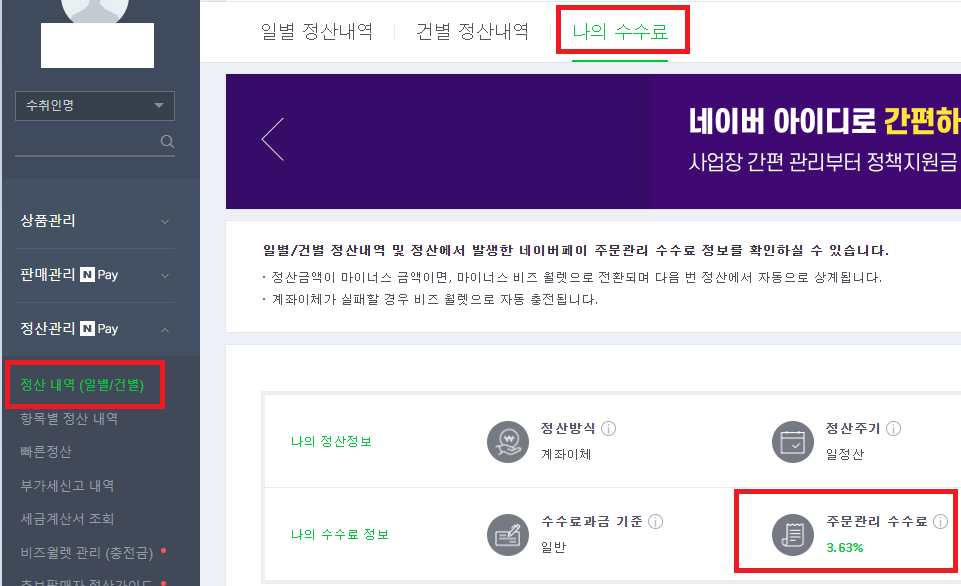Viewport: 961px width, 586px height.
Task: Open the 수취인명 dropdown
Action: [x=95, y=106]
